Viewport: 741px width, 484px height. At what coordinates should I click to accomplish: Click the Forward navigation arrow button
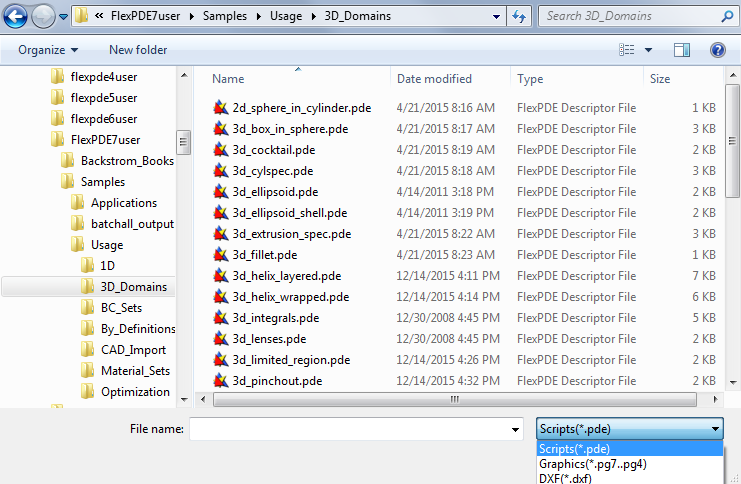click(x=43, y=17)
